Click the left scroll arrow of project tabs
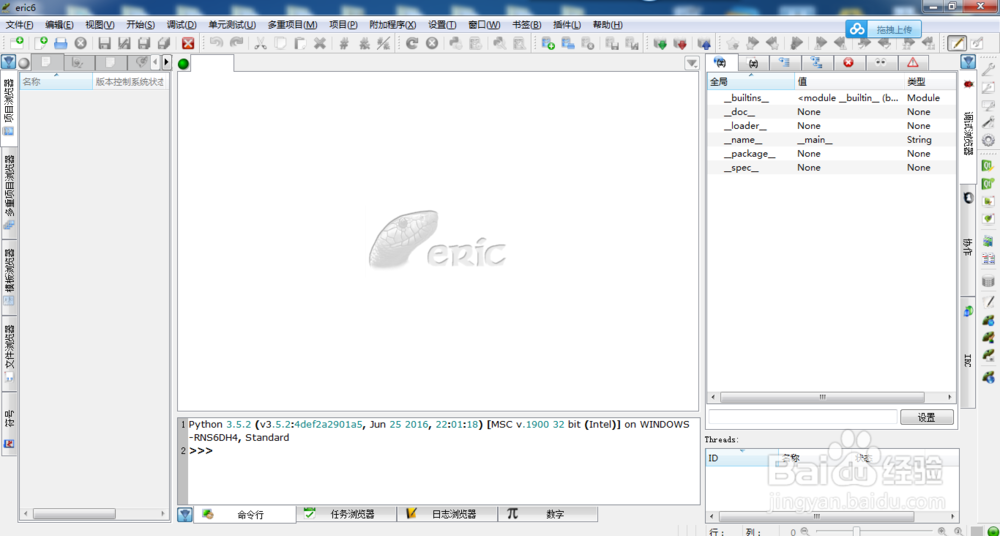Image resolution: width=1000 pixels, height=536 pixels. click(156, 62)
